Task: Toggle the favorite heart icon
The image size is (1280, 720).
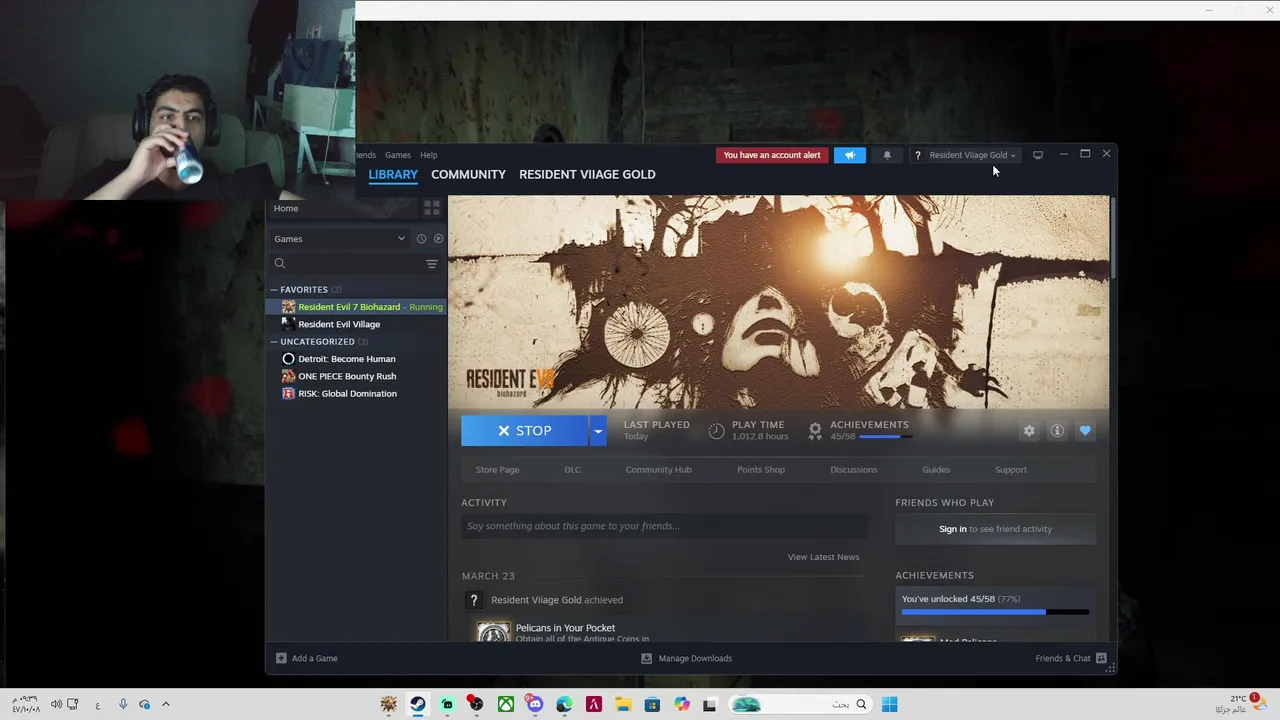Action: (1085, 431)
